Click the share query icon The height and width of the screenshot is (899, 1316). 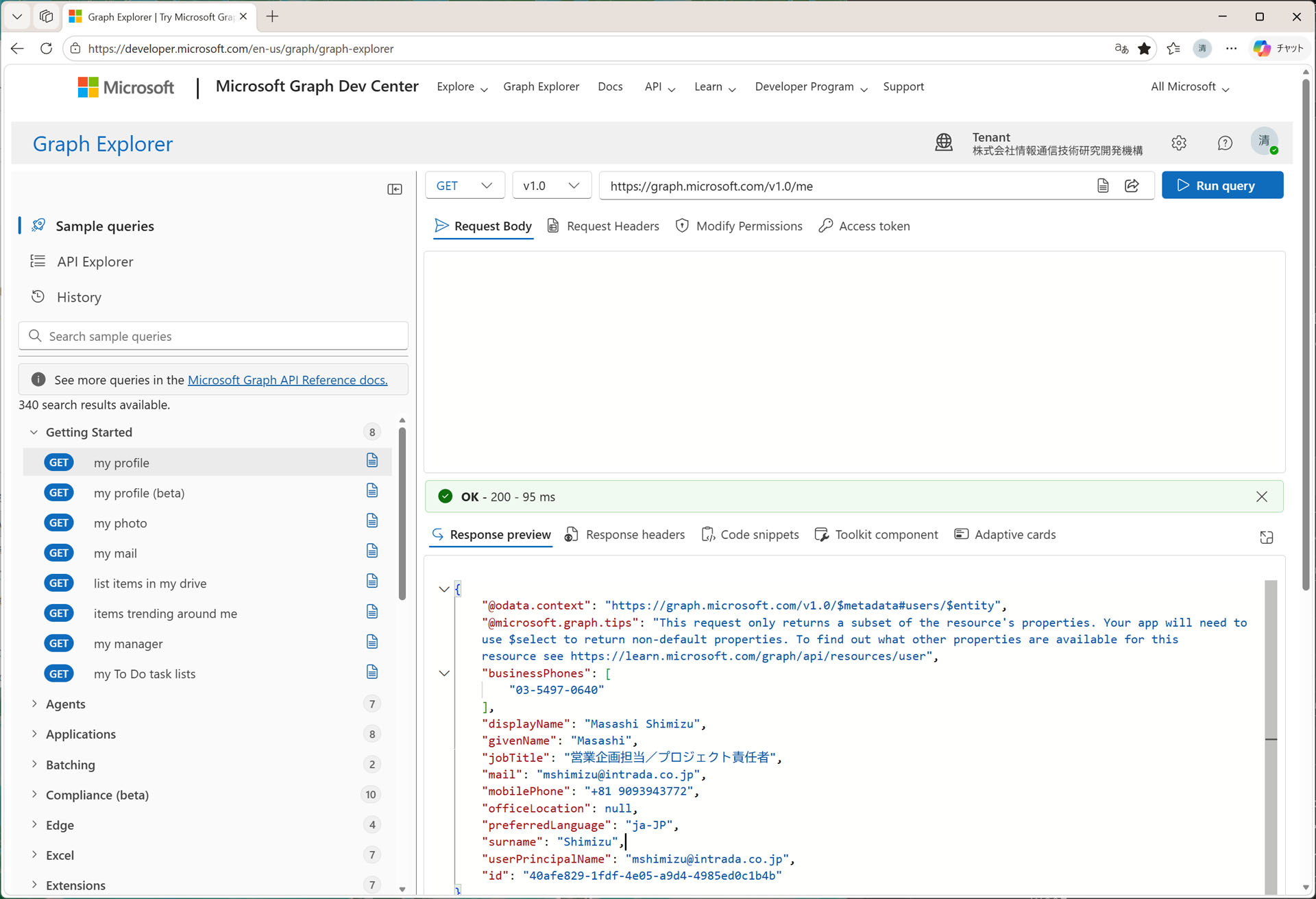pos(1132,186)
